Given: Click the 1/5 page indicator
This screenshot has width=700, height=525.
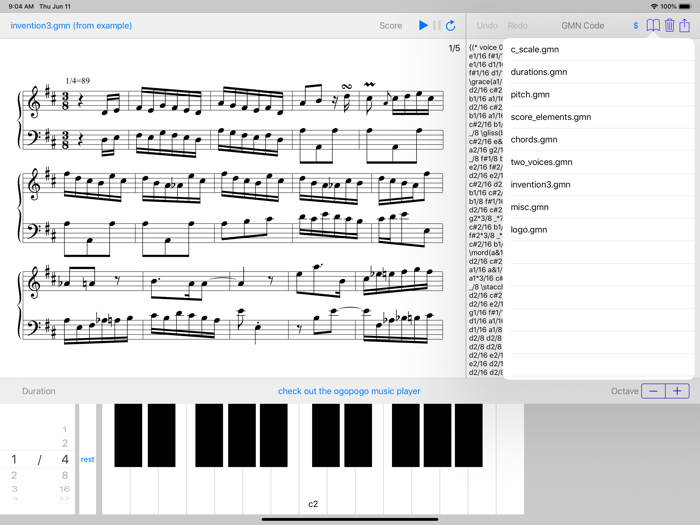Looking at the screenshot, I should [x=454, y=48].
